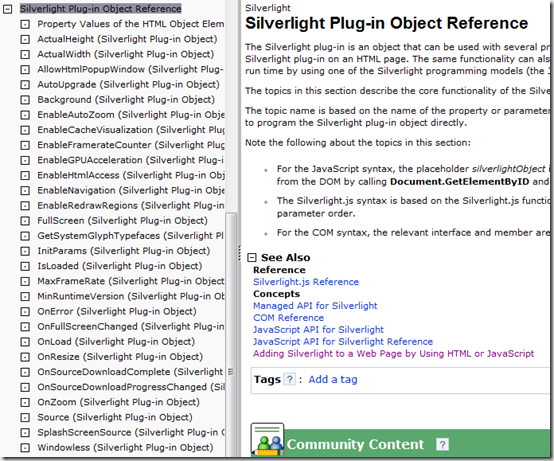Click the Add a tag link
This screenshot has width=554, height=461.
coord(333,379)
